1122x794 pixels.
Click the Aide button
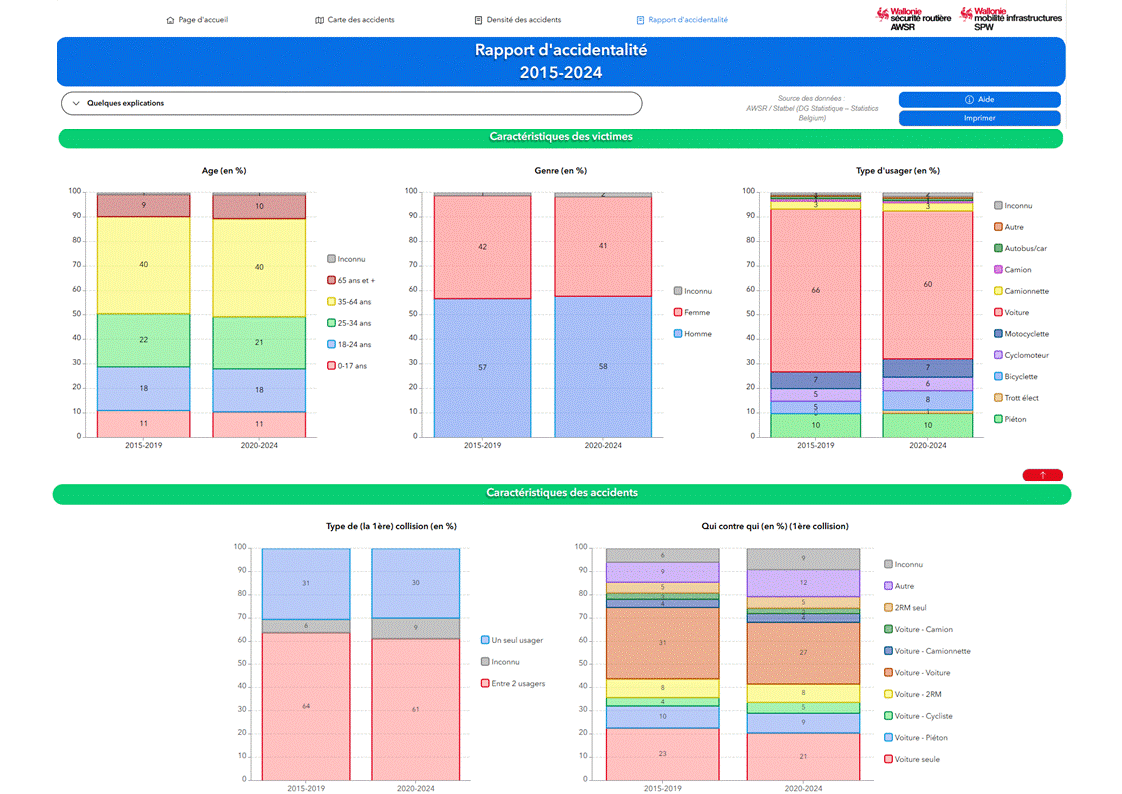[x=980, y=99]
